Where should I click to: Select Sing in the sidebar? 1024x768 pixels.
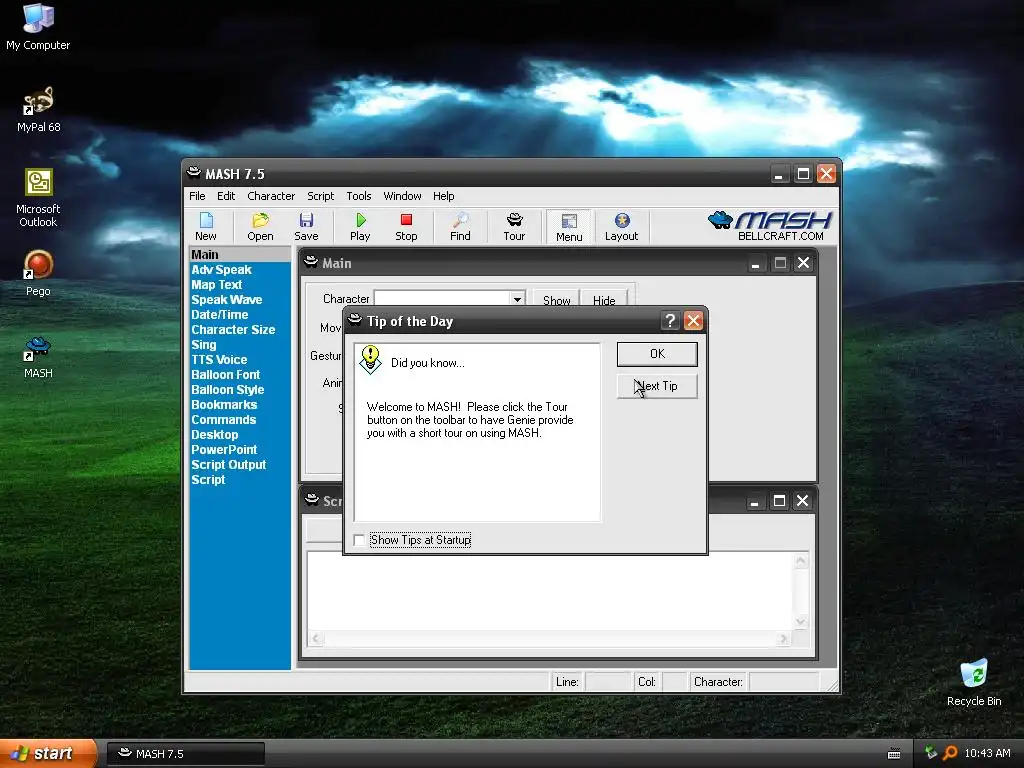[204, 345]
